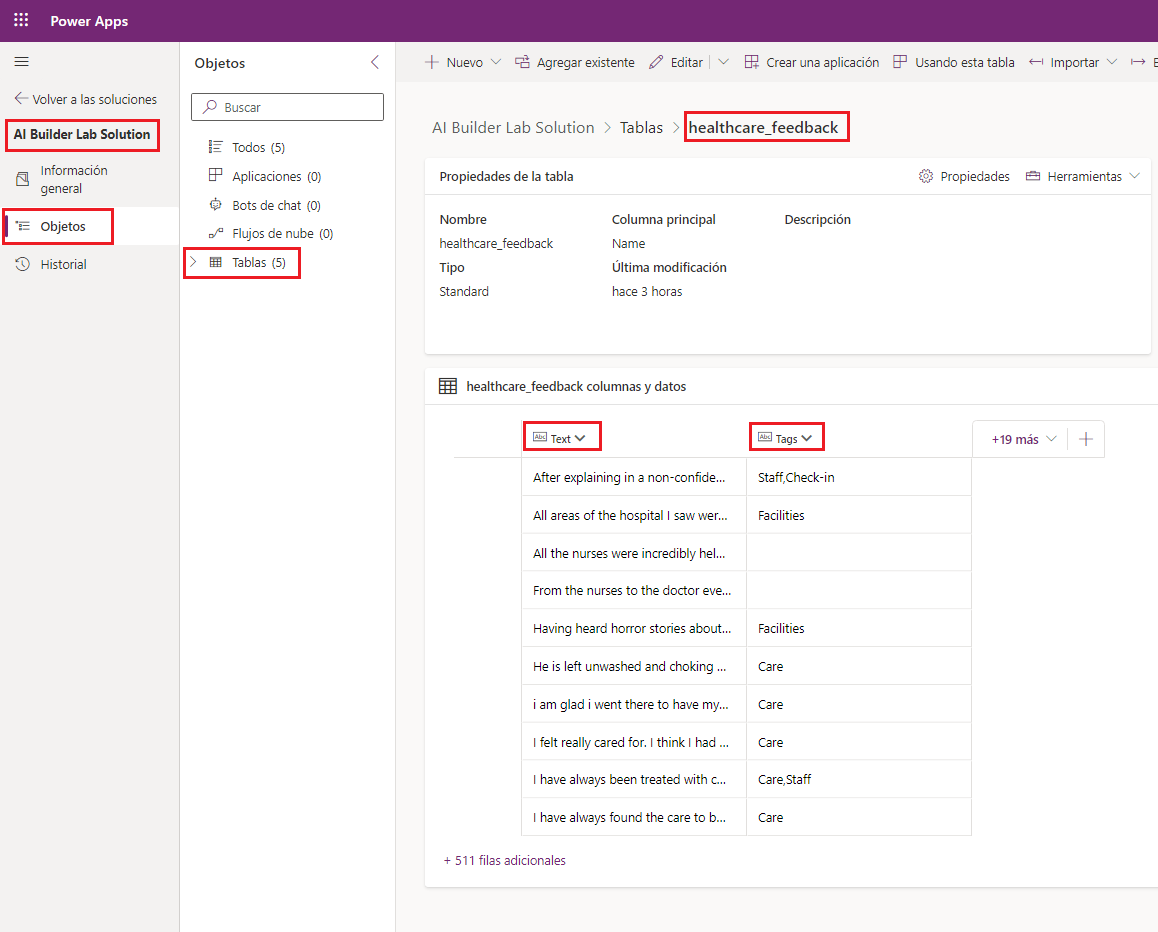This screenshot has width=1158, height=932.
Task: Click the Buscar search field
Action: coord(287,107)
